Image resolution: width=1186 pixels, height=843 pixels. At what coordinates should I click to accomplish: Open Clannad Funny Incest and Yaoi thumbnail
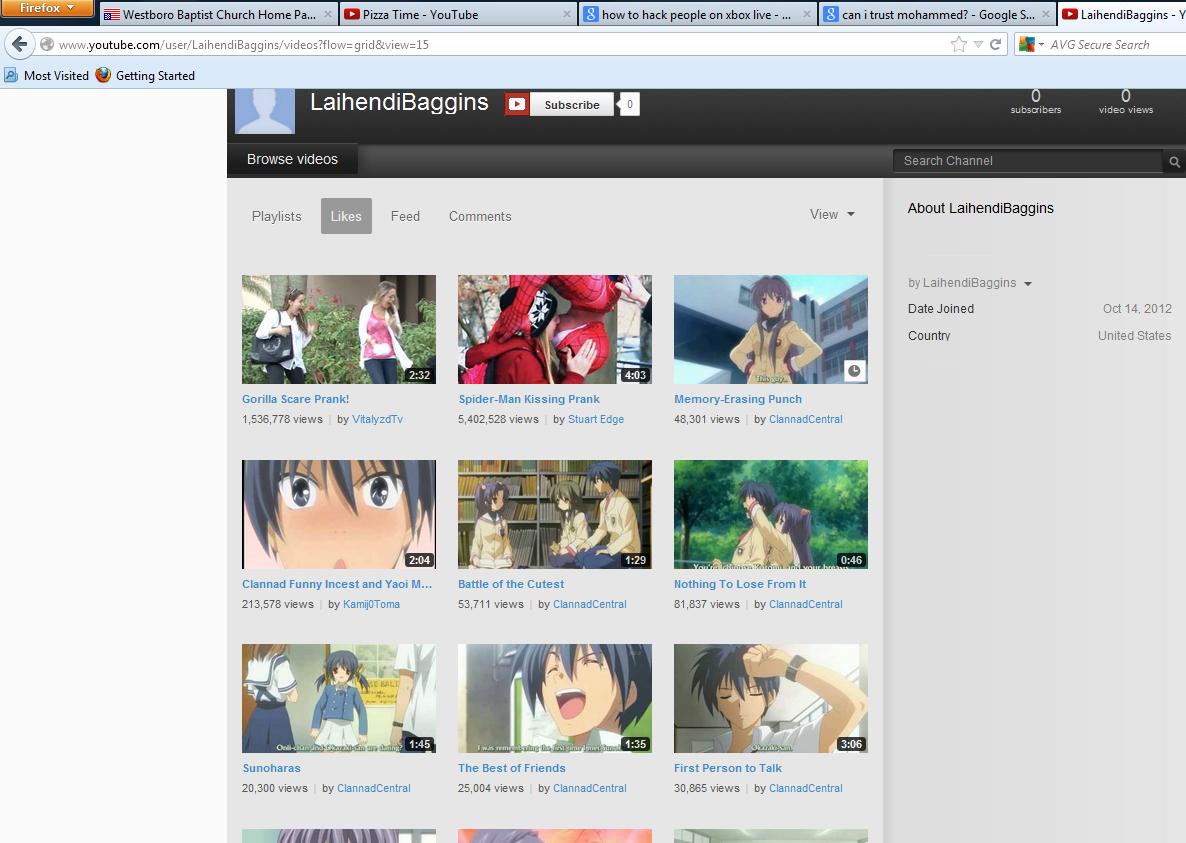coord(339,514)
